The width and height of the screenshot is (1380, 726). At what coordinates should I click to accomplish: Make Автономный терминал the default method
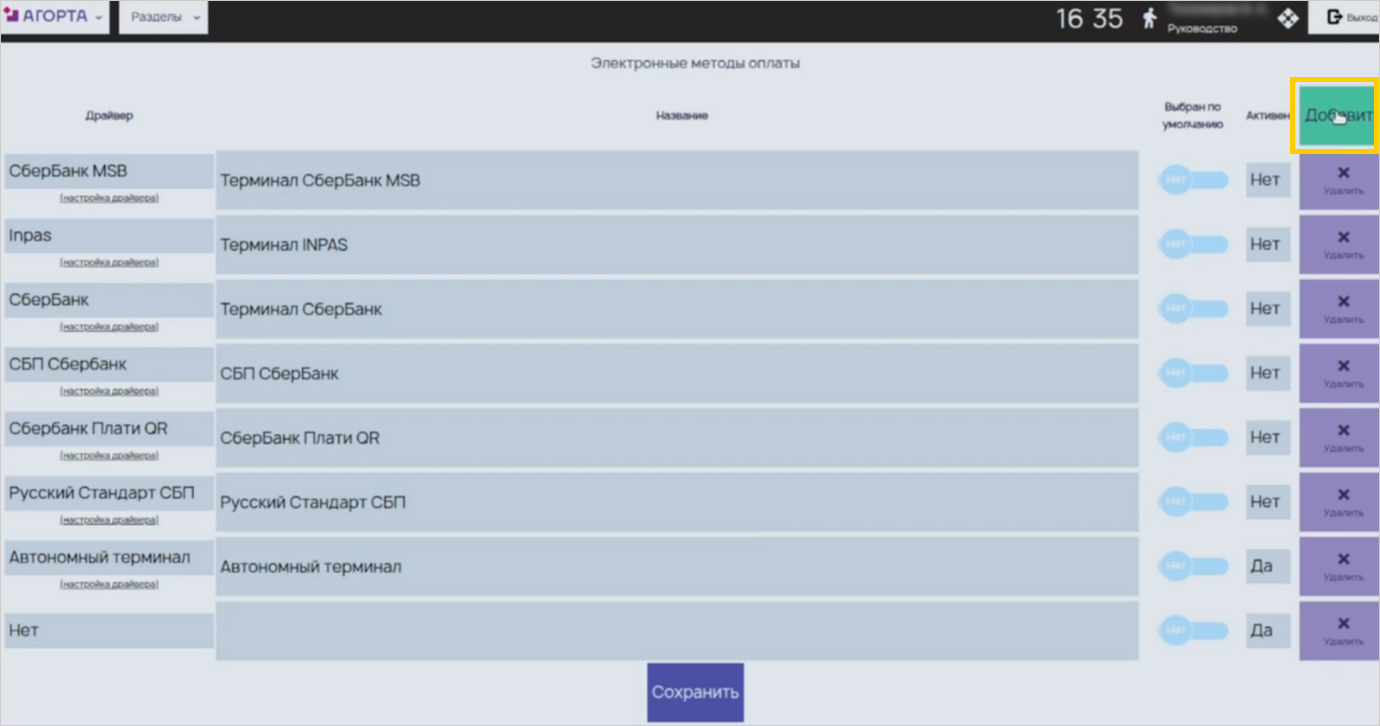click(x=1192, y=566)
